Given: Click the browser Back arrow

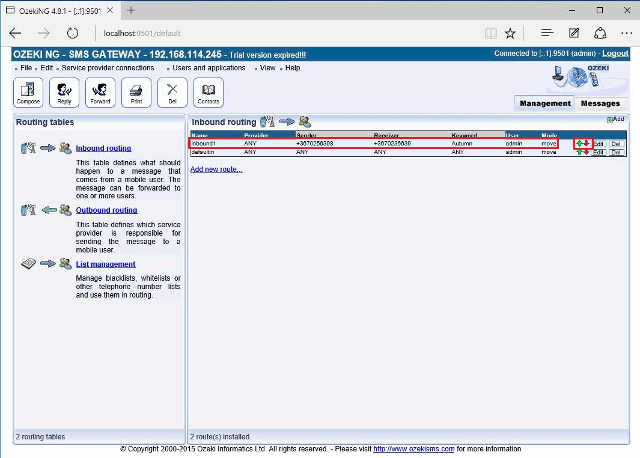Looking at the screenshot, I should (16, 33).
